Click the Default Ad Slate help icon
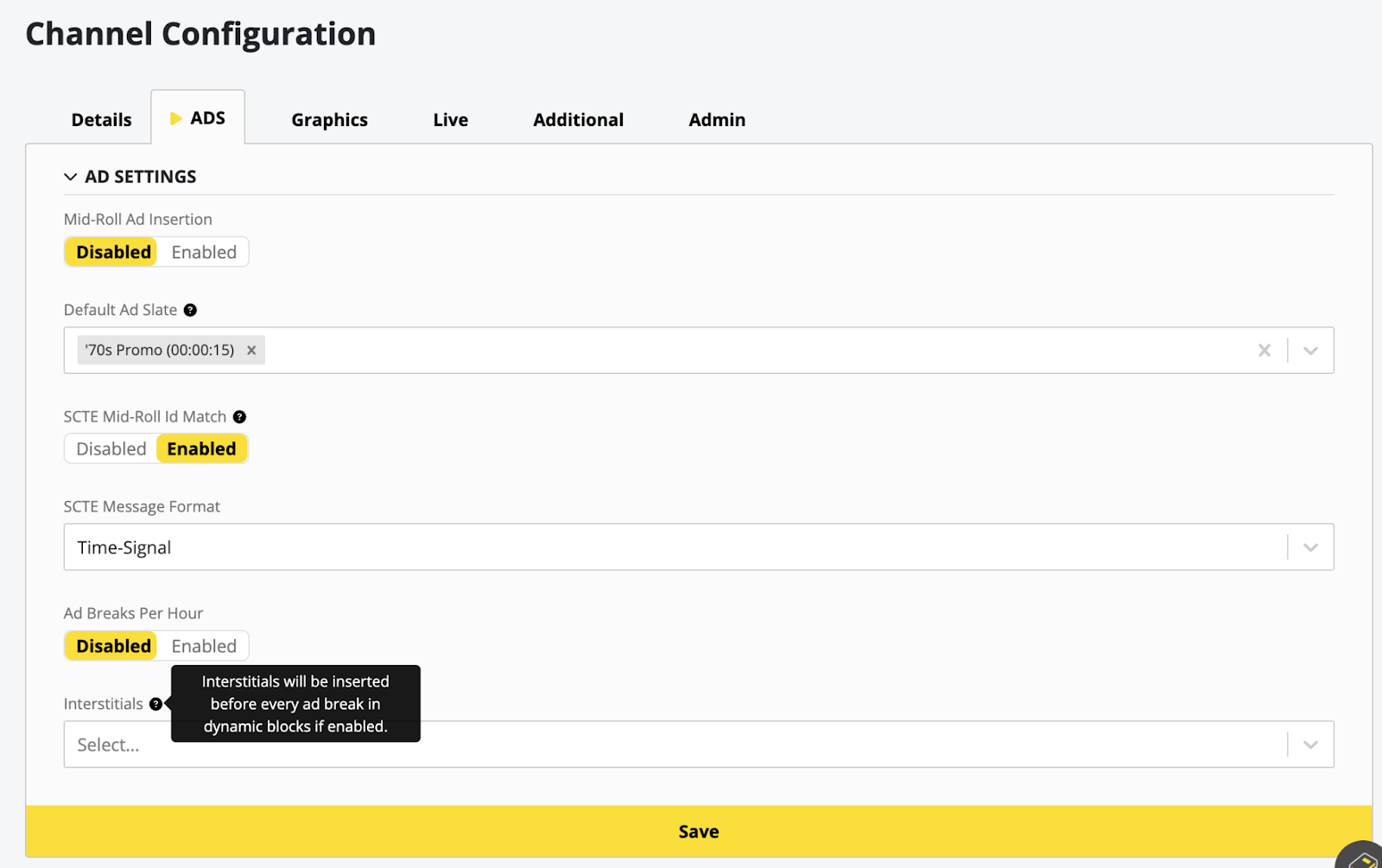 pyautogui.click(x=190, y=310)
